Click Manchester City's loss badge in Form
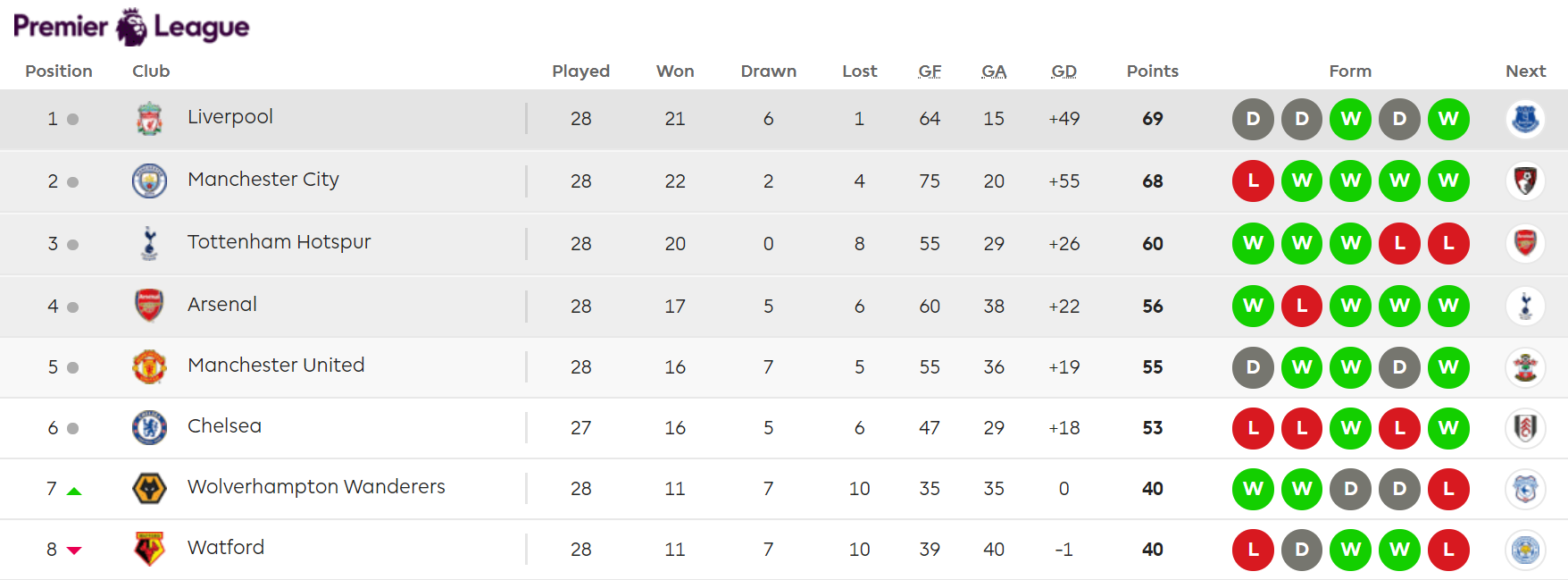Viewport: 1568px width, 580px height. point(1253,181)
